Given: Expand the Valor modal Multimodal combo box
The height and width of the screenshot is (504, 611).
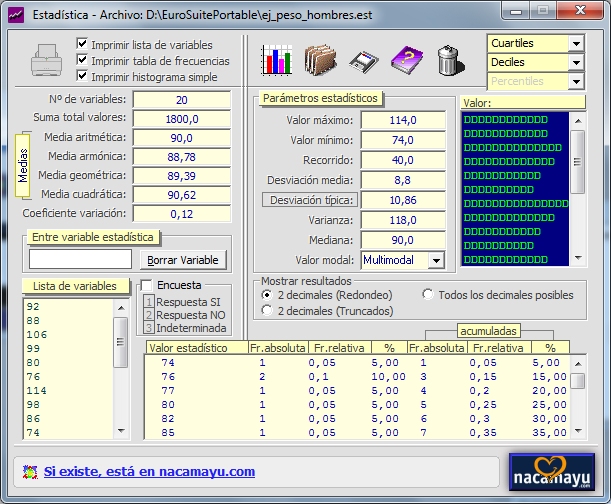Looking at the screenshot, I should (435, 260).
